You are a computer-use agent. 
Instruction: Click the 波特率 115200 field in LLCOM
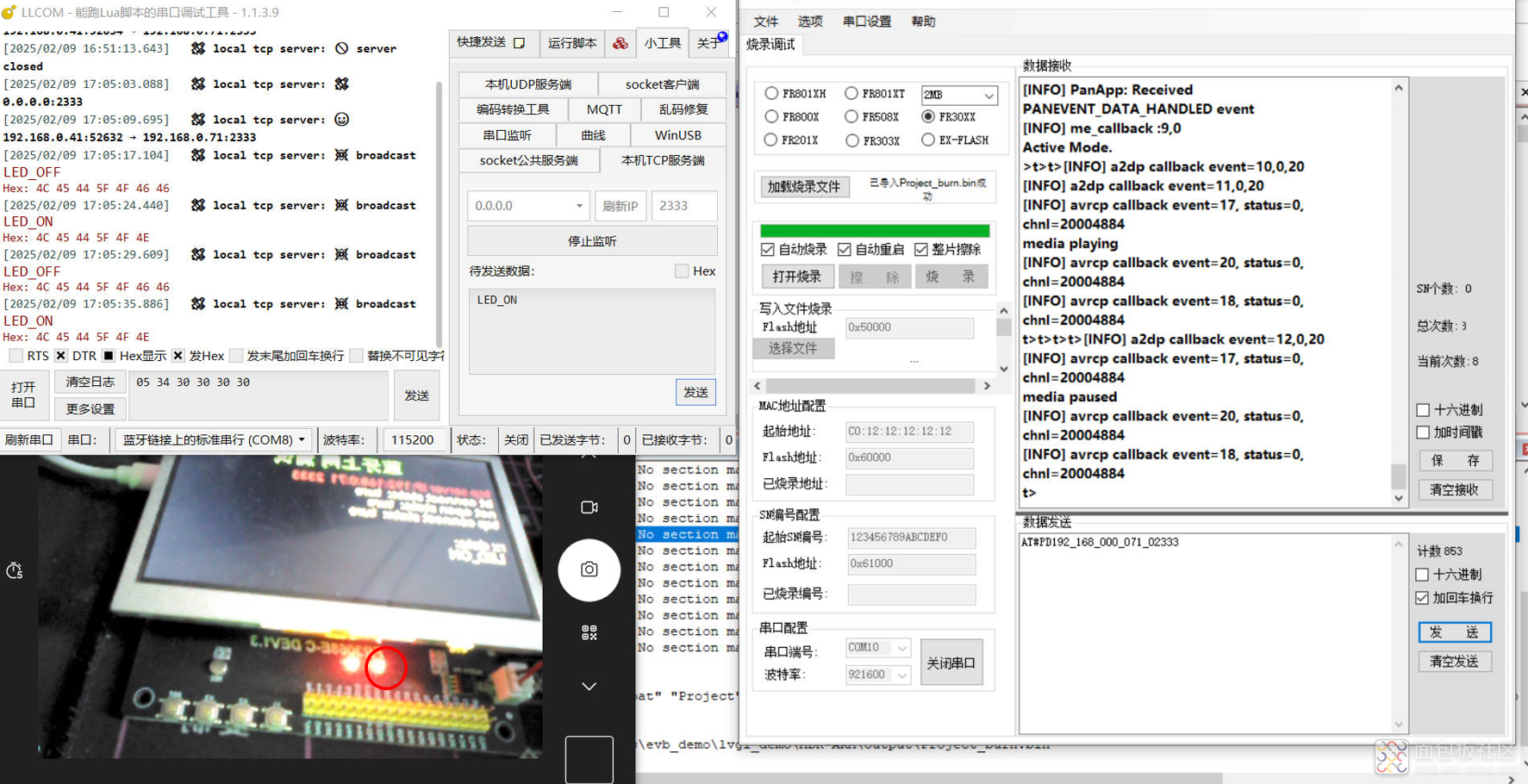pos(413,439)
